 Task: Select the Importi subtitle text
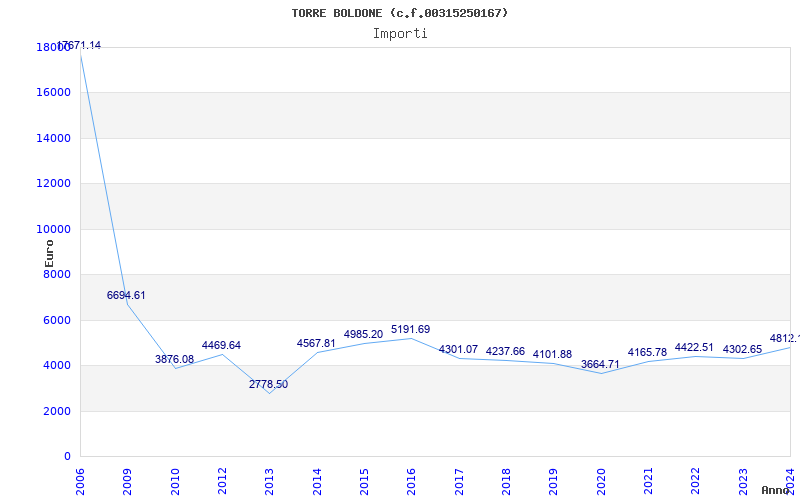400,33
